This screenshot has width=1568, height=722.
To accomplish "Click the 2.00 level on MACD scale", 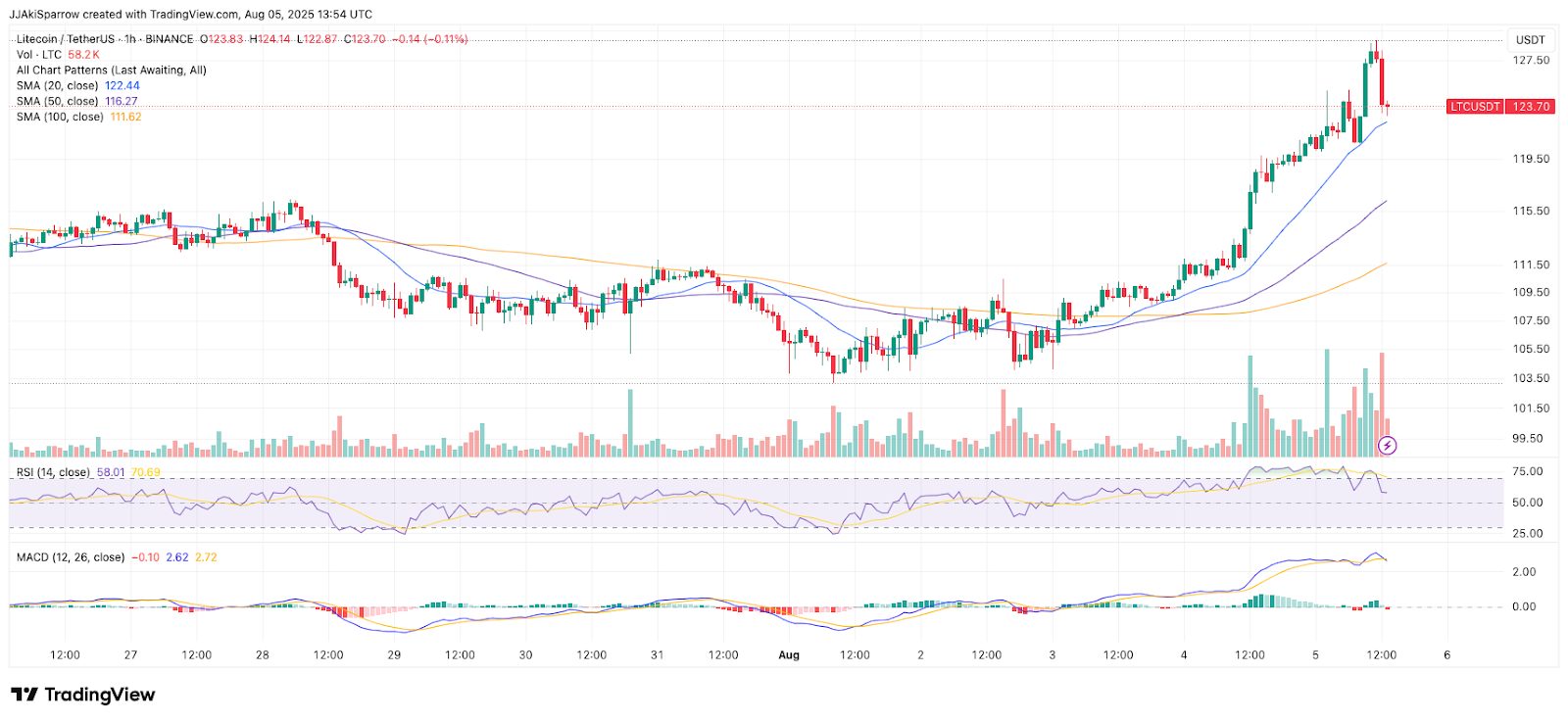I will pyautogui.click(x=1524, y=572).
